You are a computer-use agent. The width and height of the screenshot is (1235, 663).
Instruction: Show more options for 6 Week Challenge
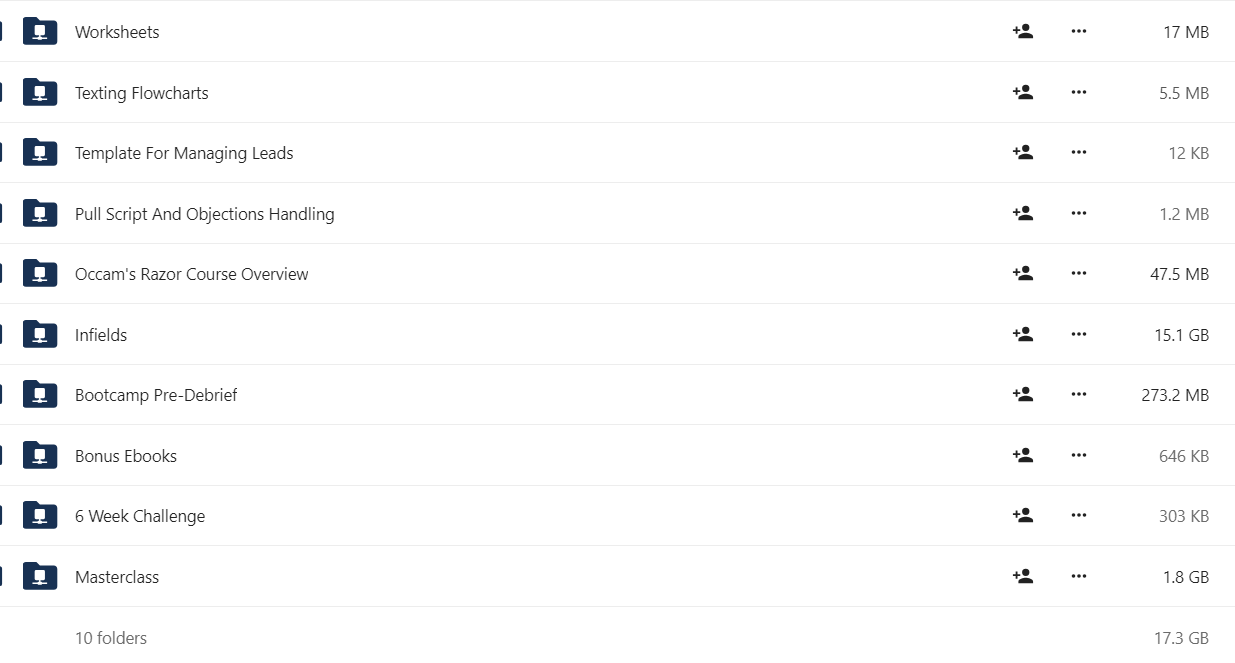click(1078, 515)
